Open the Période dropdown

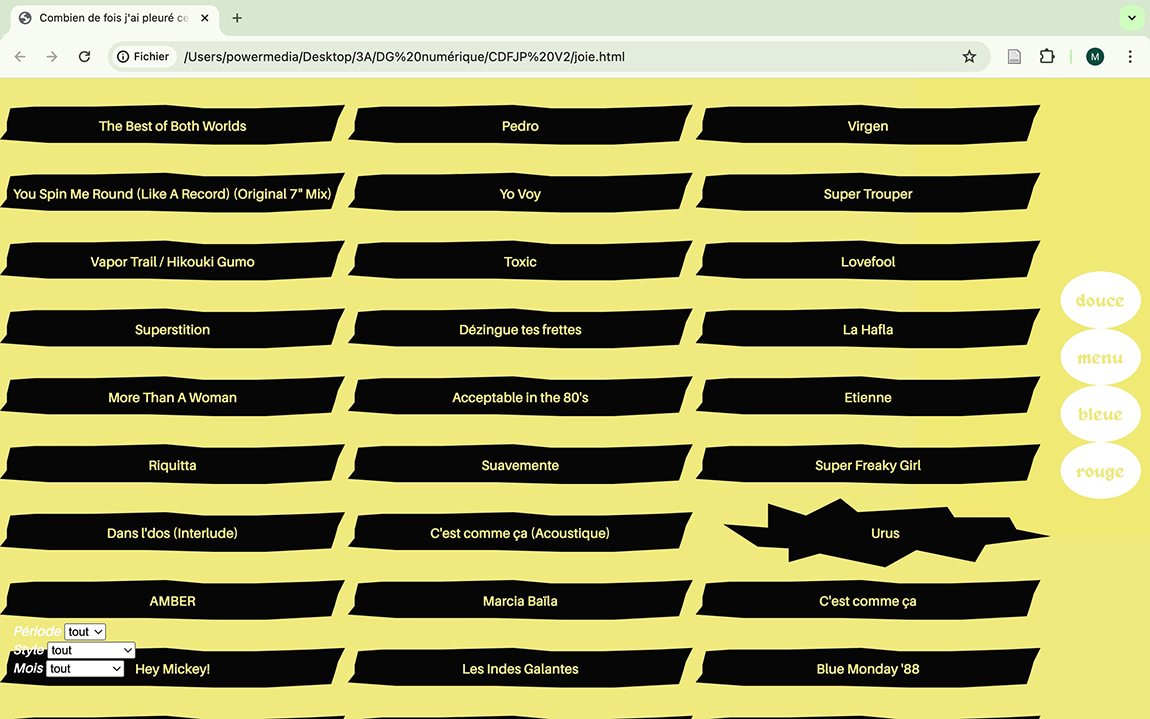click(x=85, y=632)
